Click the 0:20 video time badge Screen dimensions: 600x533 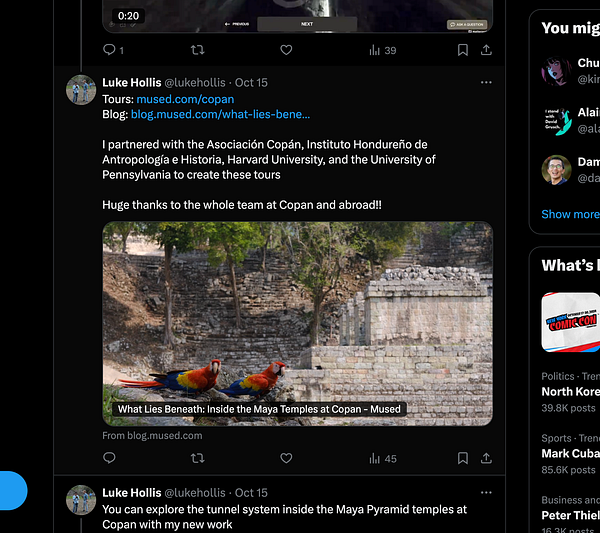tap(128, 16)
